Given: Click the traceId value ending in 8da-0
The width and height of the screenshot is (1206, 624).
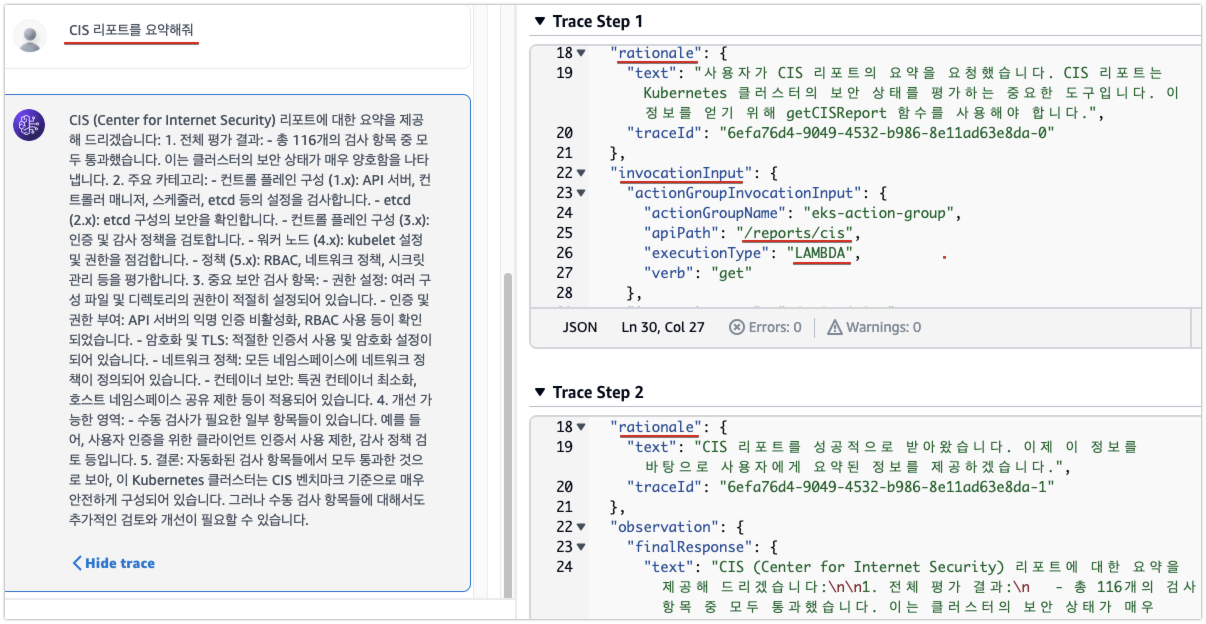Looking at the screenshot, I should [887, 132].
